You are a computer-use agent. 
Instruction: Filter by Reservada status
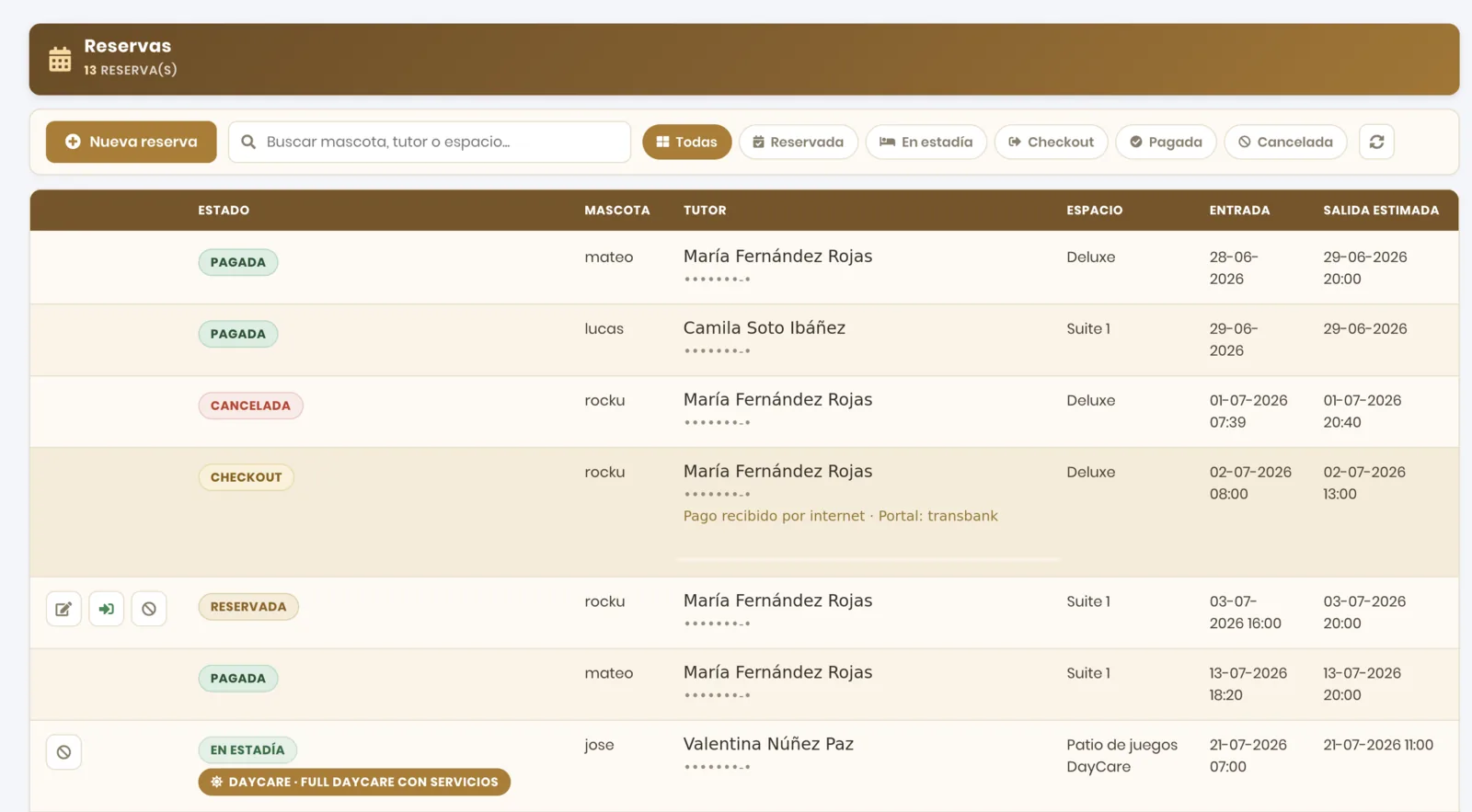(799, 142)
